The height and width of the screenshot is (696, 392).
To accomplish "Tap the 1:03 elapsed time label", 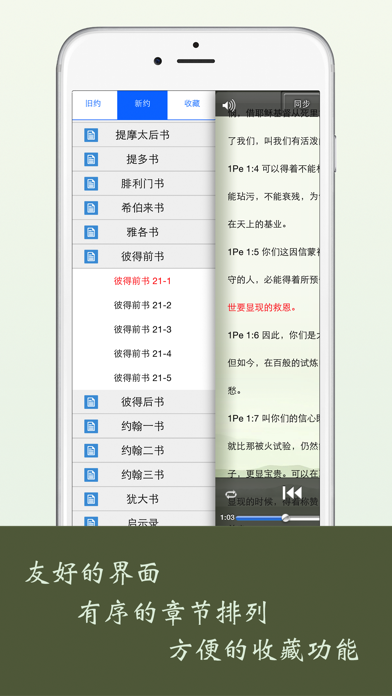I will (x=227, y=518).
